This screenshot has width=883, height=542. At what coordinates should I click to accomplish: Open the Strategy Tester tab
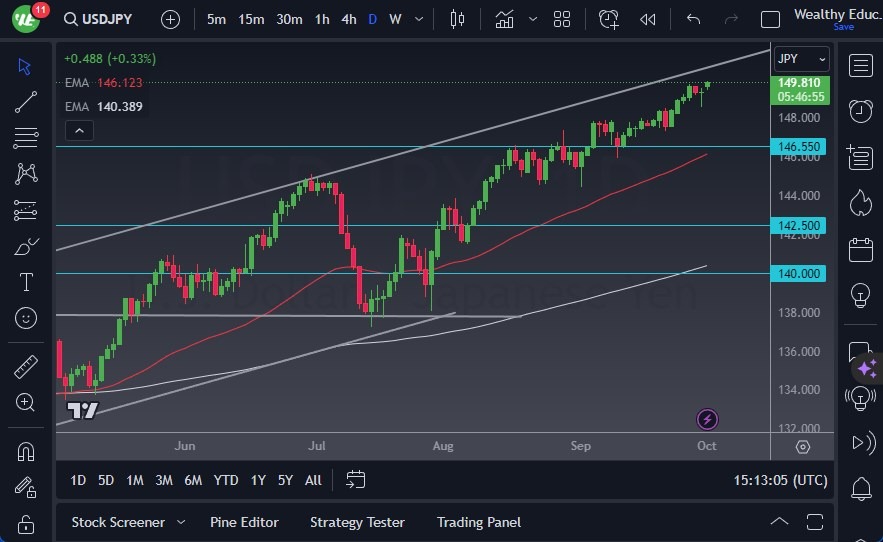pyautogui.click(x=357, y=522)
